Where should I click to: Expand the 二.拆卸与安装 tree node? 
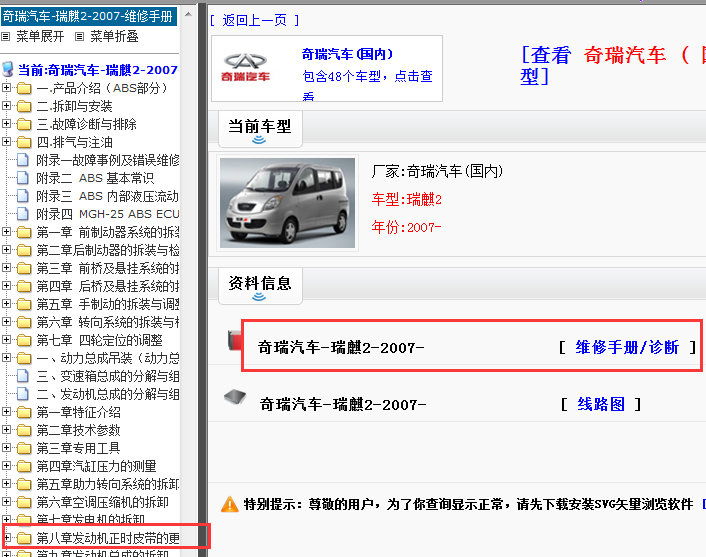point(6,105)
